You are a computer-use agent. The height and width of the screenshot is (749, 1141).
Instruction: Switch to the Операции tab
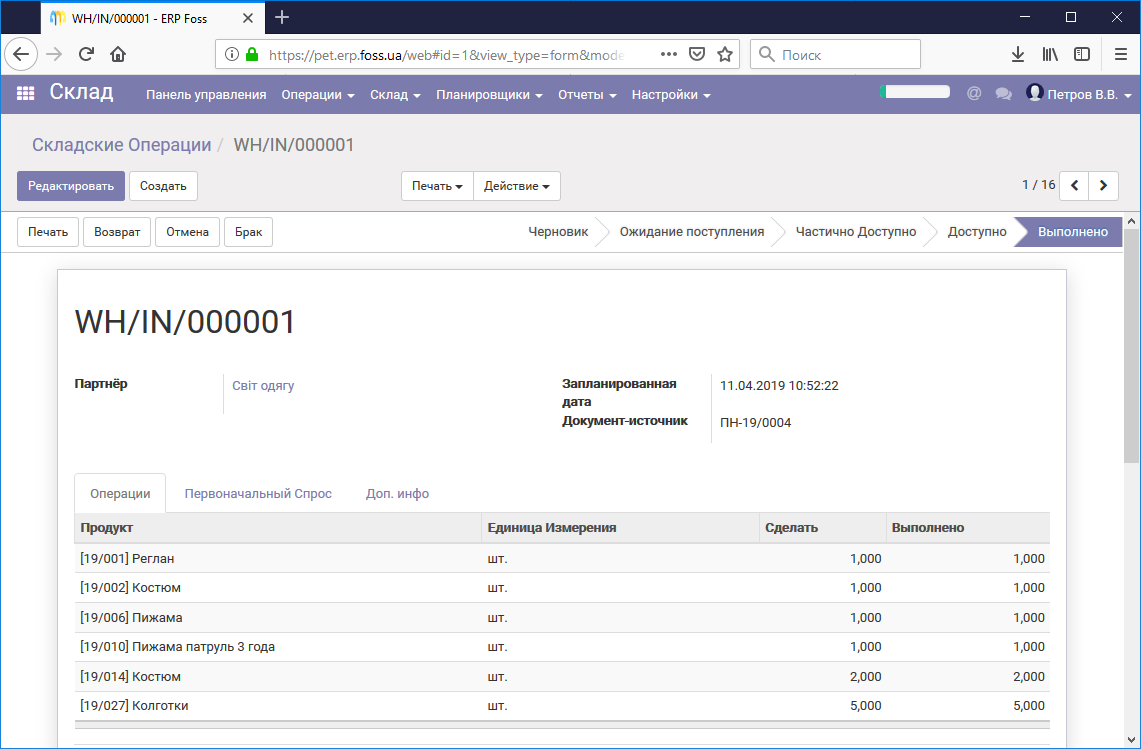(120, 494)
